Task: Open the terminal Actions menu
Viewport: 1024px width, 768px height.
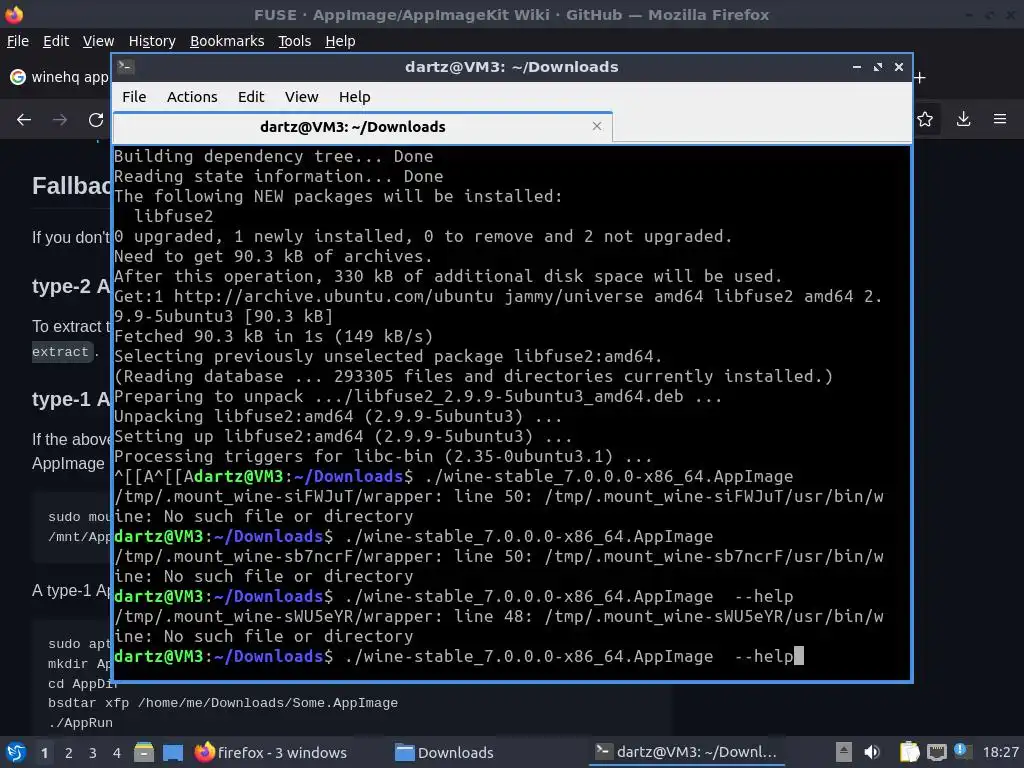Action: pyautogui.click(x=192, y=97)
